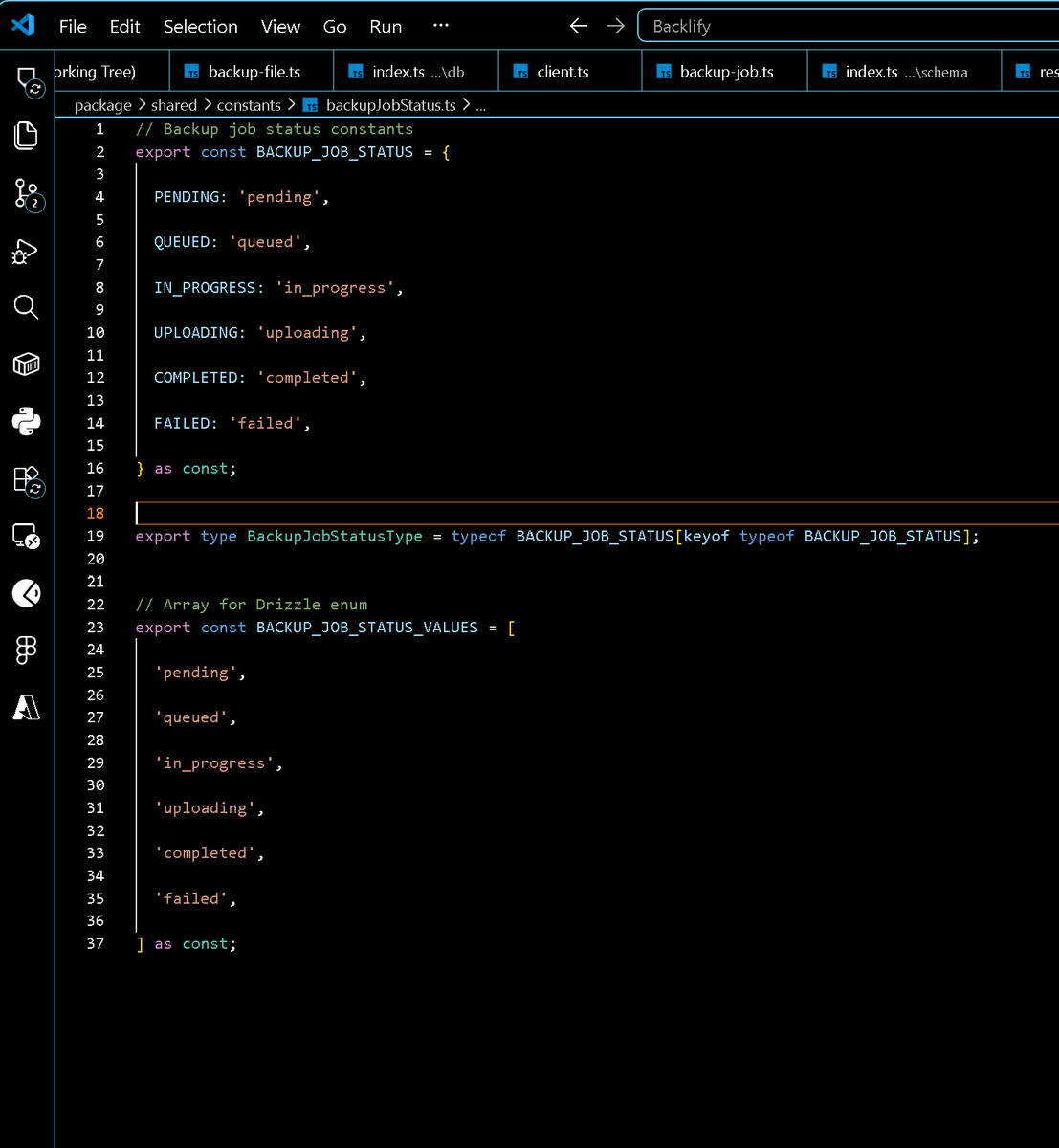Viewport: 1059px width, 1148px height.
Task: Click the FAILED: 'failed' line
Action: (x=232, y=423)
